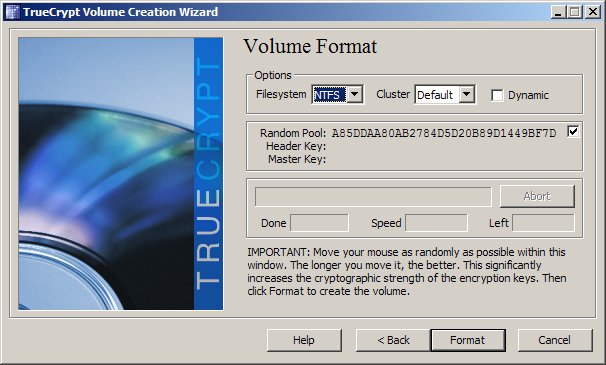Viewport: 606px width, 365px height.
Task: Enable the Dynamic checkbox
Action: point(497,95)
